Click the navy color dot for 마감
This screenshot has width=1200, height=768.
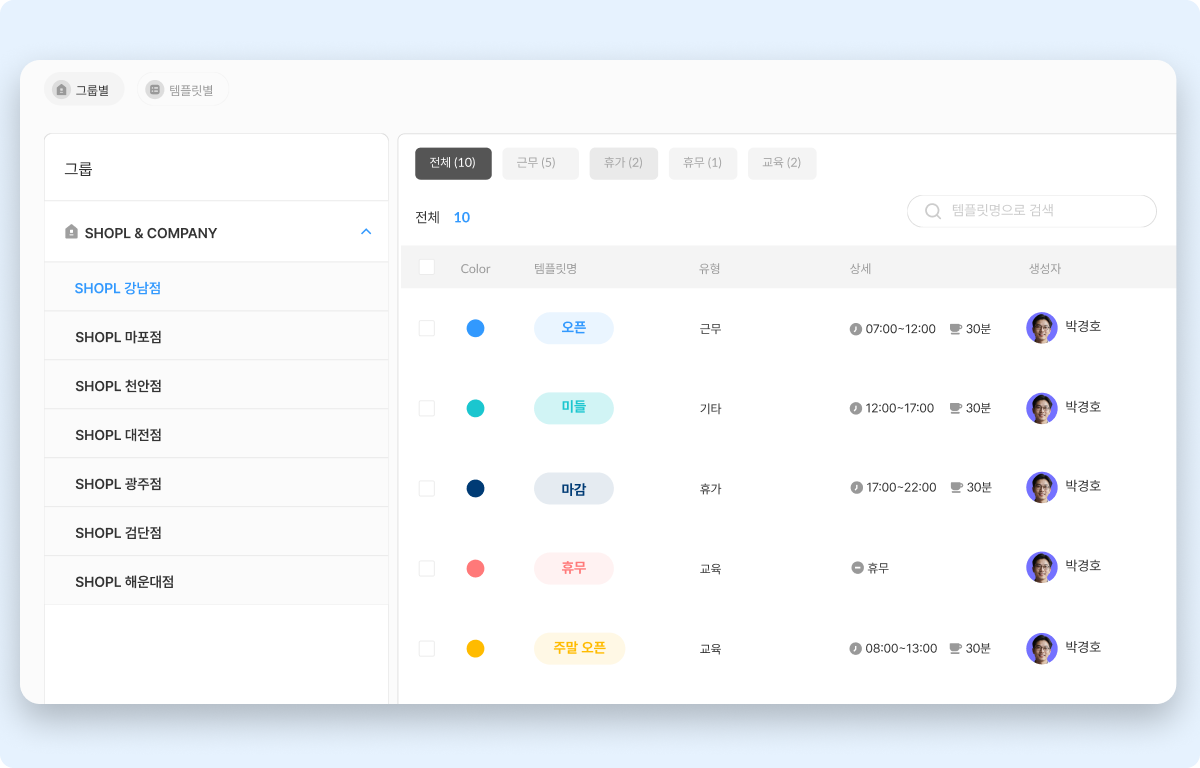click(476, 488)
